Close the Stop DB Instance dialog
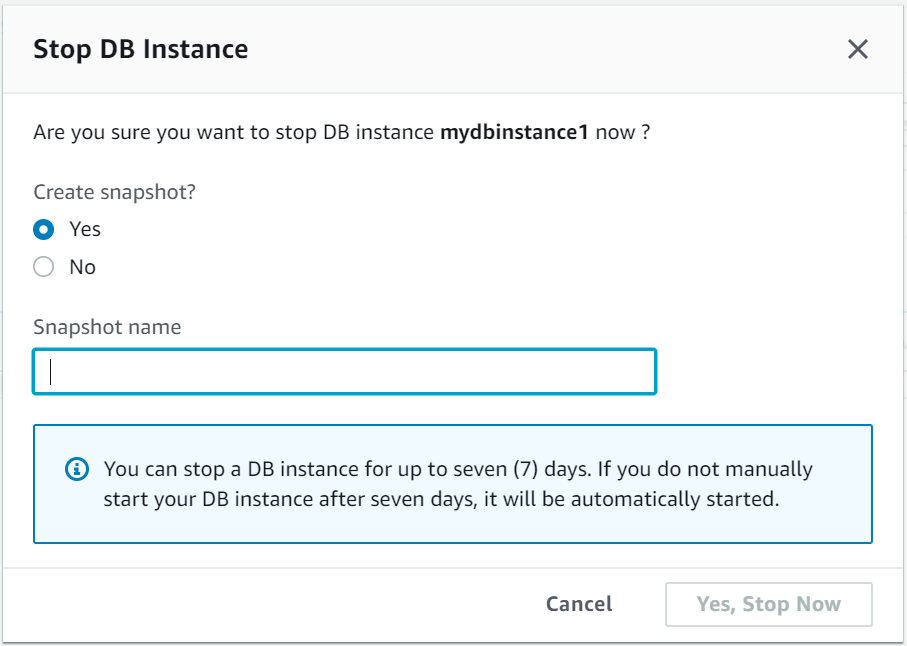The height and width of the screenshot is (646, 907). coord(857,50)
